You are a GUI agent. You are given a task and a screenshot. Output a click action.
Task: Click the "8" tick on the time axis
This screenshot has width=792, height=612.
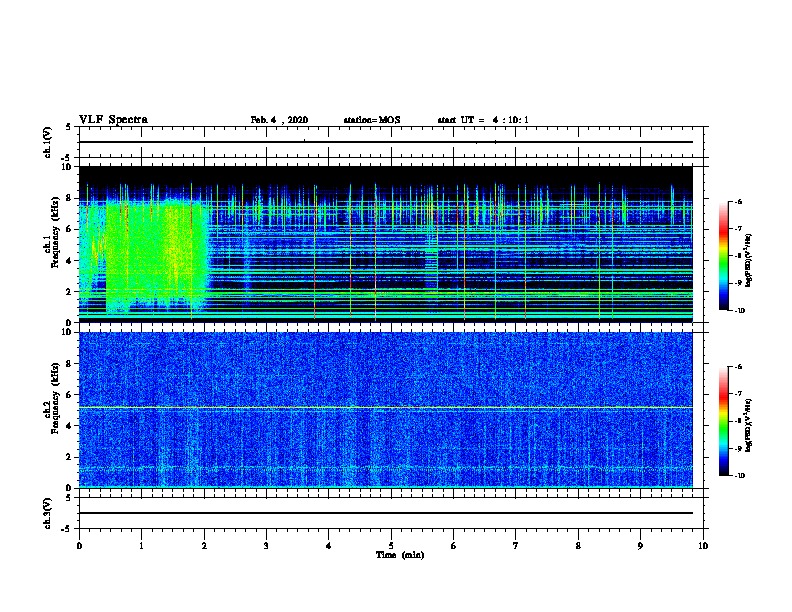click(578, 545)
